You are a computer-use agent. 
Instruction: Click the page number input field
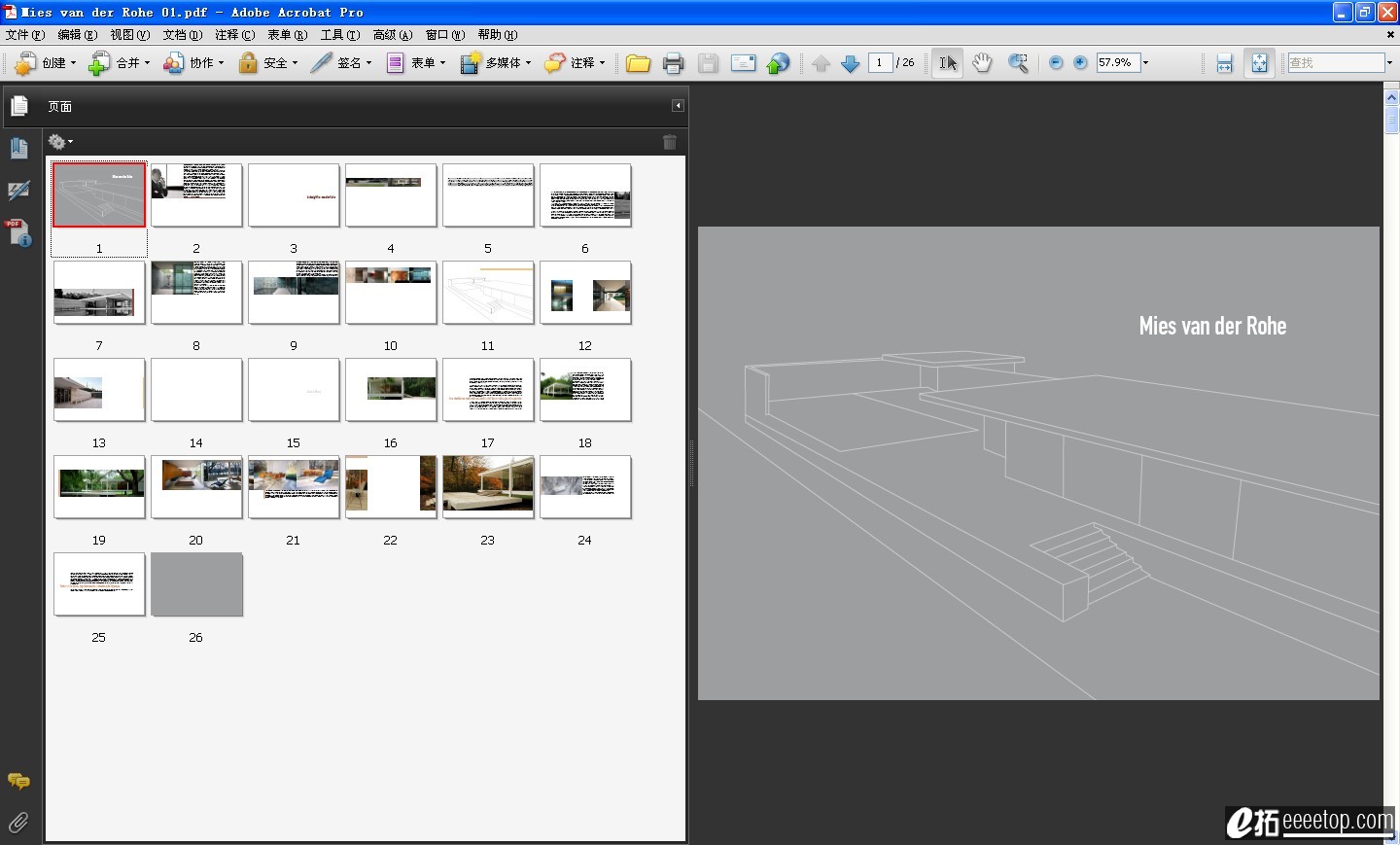click(x=880, y=63)
